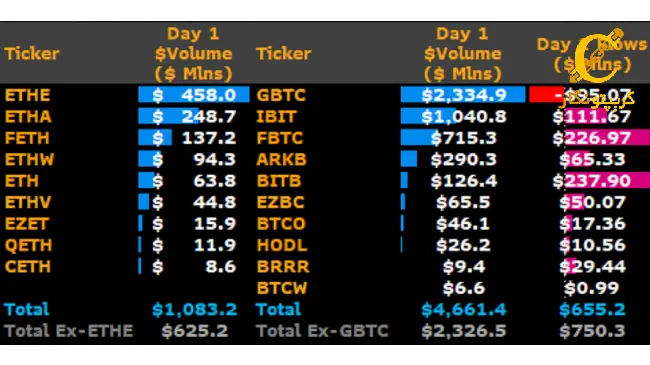The width and height of the screenshot is (650, 365).
Task: Click the pink FBTC flows bar
Action: coord(607,138)
